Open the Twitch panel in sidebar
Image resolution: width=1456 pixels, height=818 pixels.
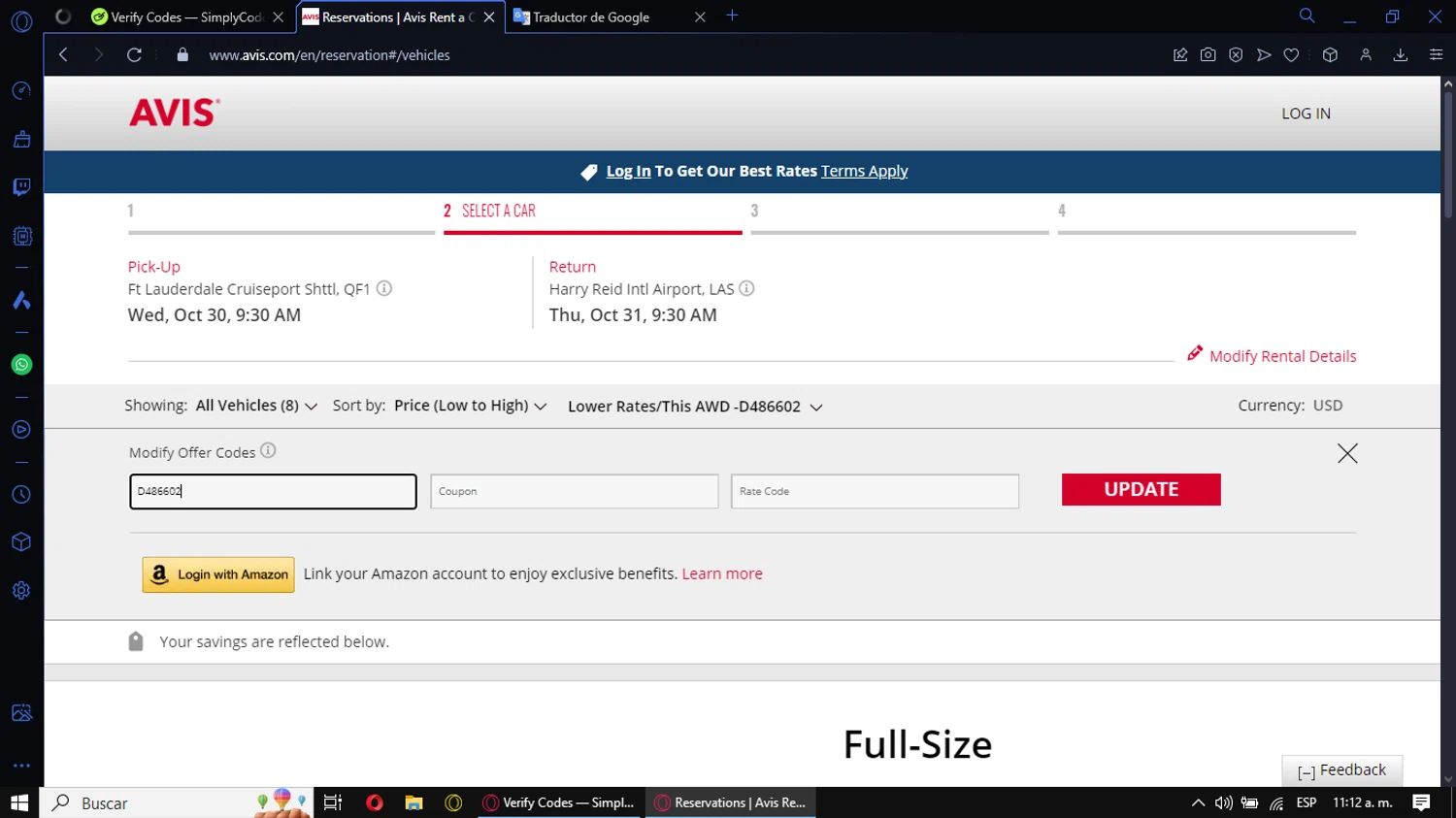click(21, 186)
